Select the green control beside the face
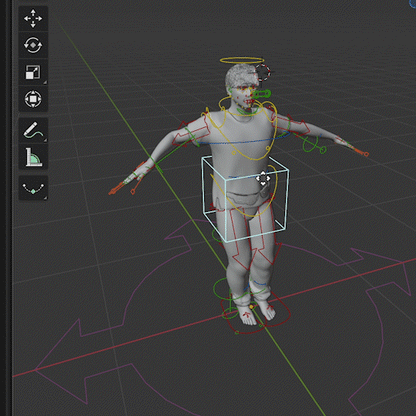 coord(261,94)
